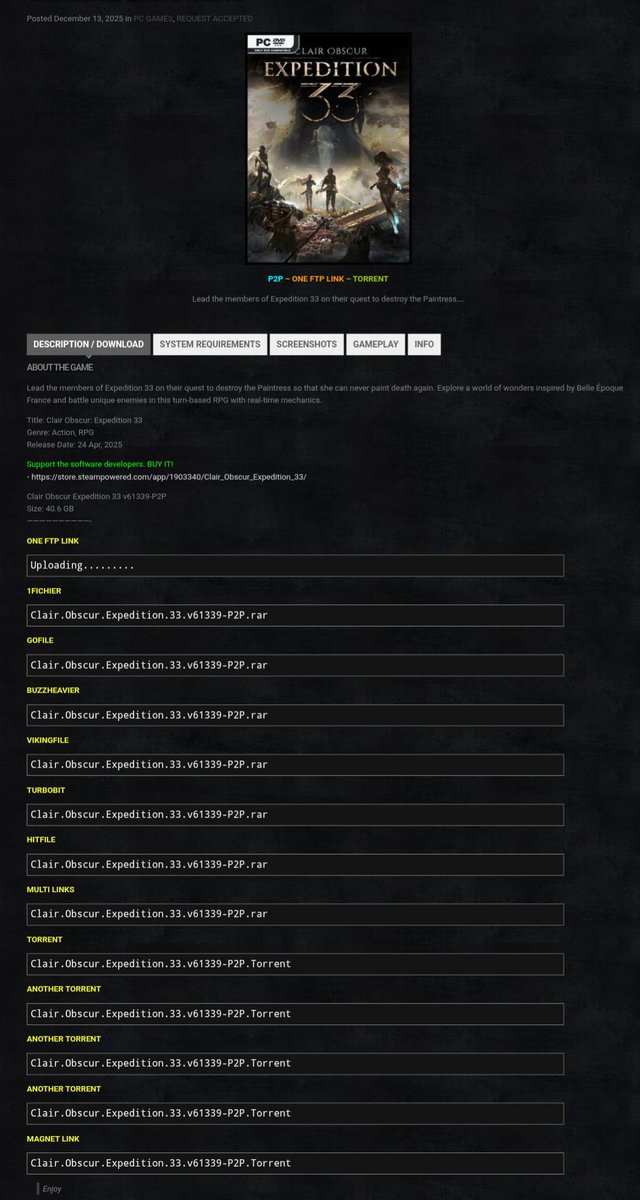Click the Uploading......... ONE FTP box
This screenshot has height=1200, width=640.
pyautogui.click(x=295, y=565)
